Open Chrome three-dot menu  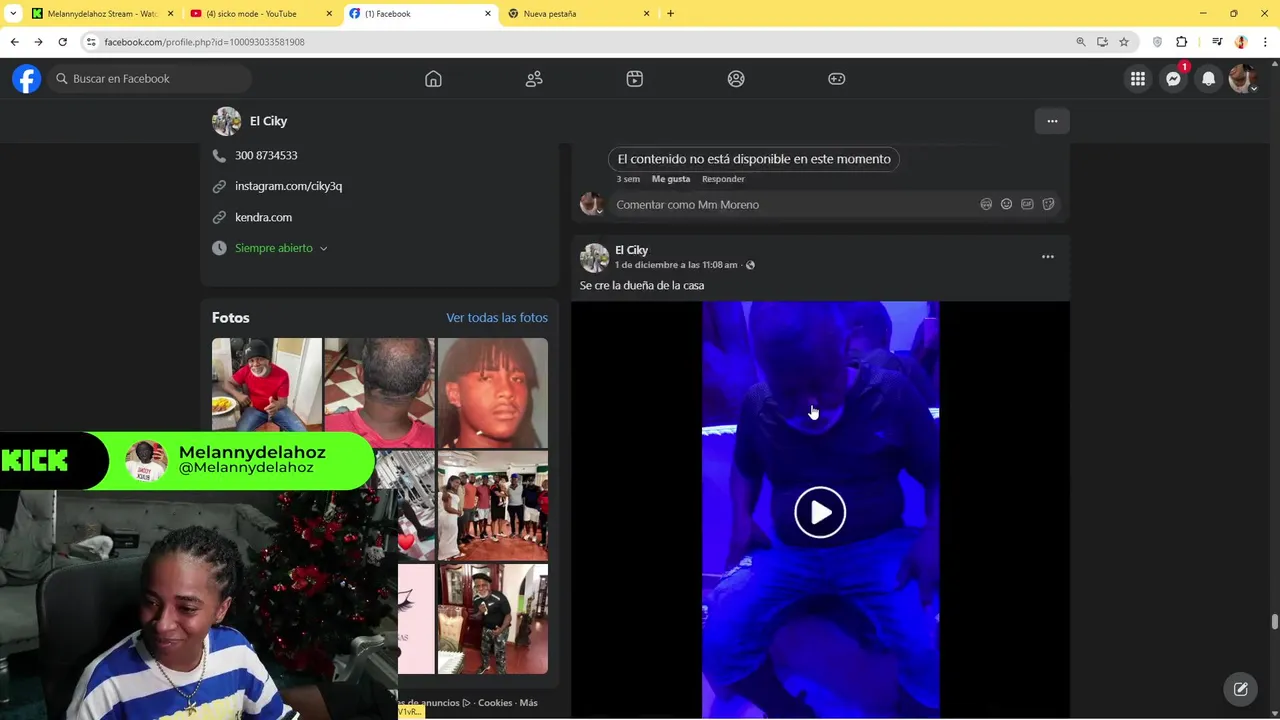[x=1266, y=42]
